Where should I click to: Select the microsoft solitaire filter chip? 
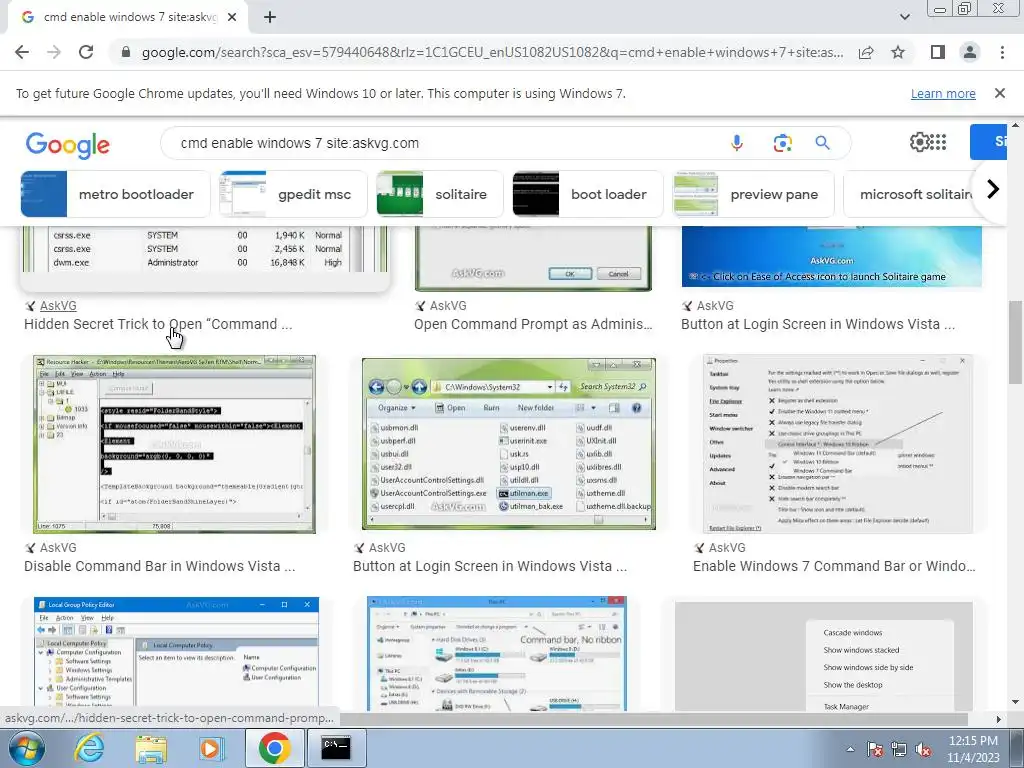click(908, 194)
